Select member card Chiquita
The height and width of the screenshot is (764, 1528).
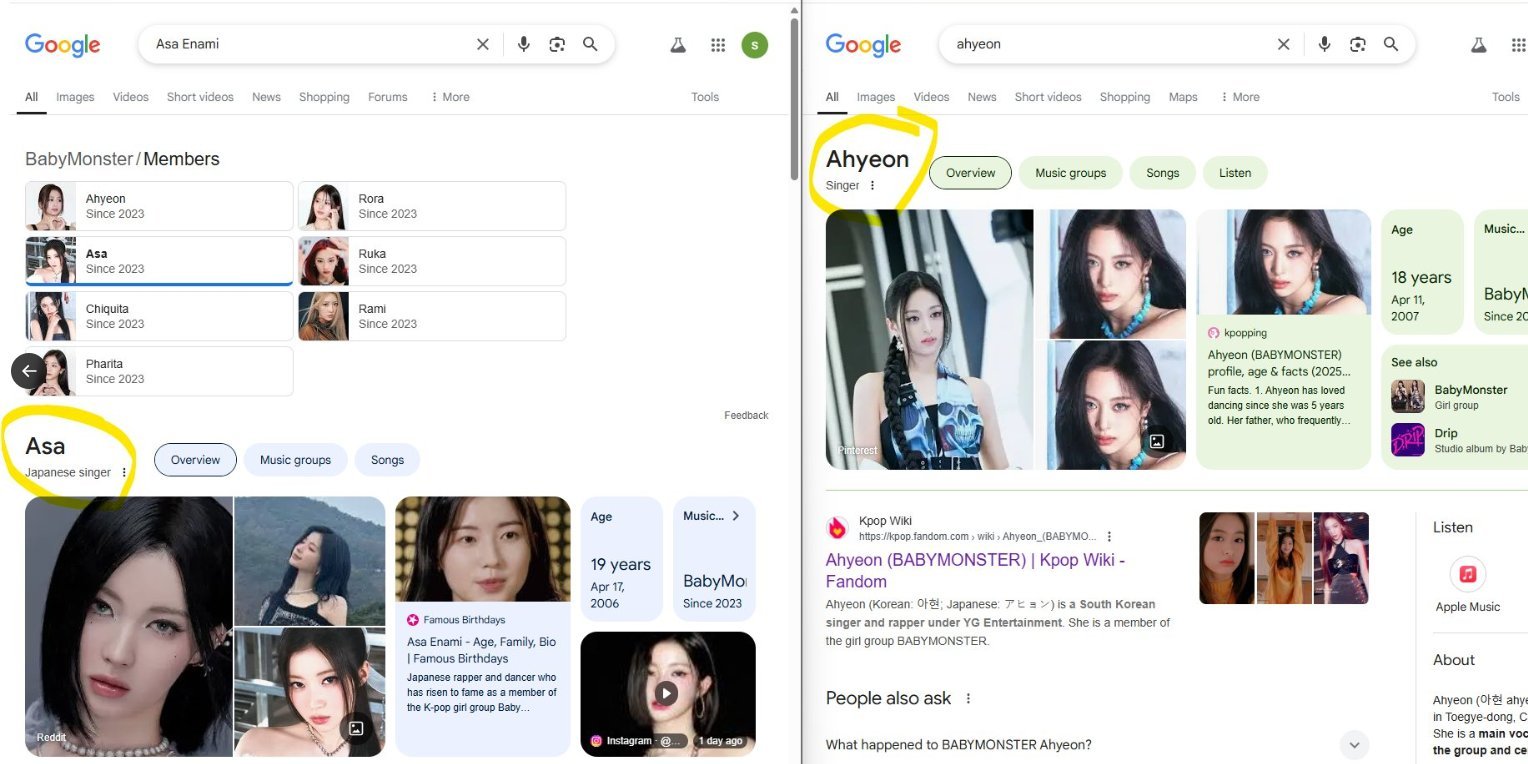click(x=159, y=316)
